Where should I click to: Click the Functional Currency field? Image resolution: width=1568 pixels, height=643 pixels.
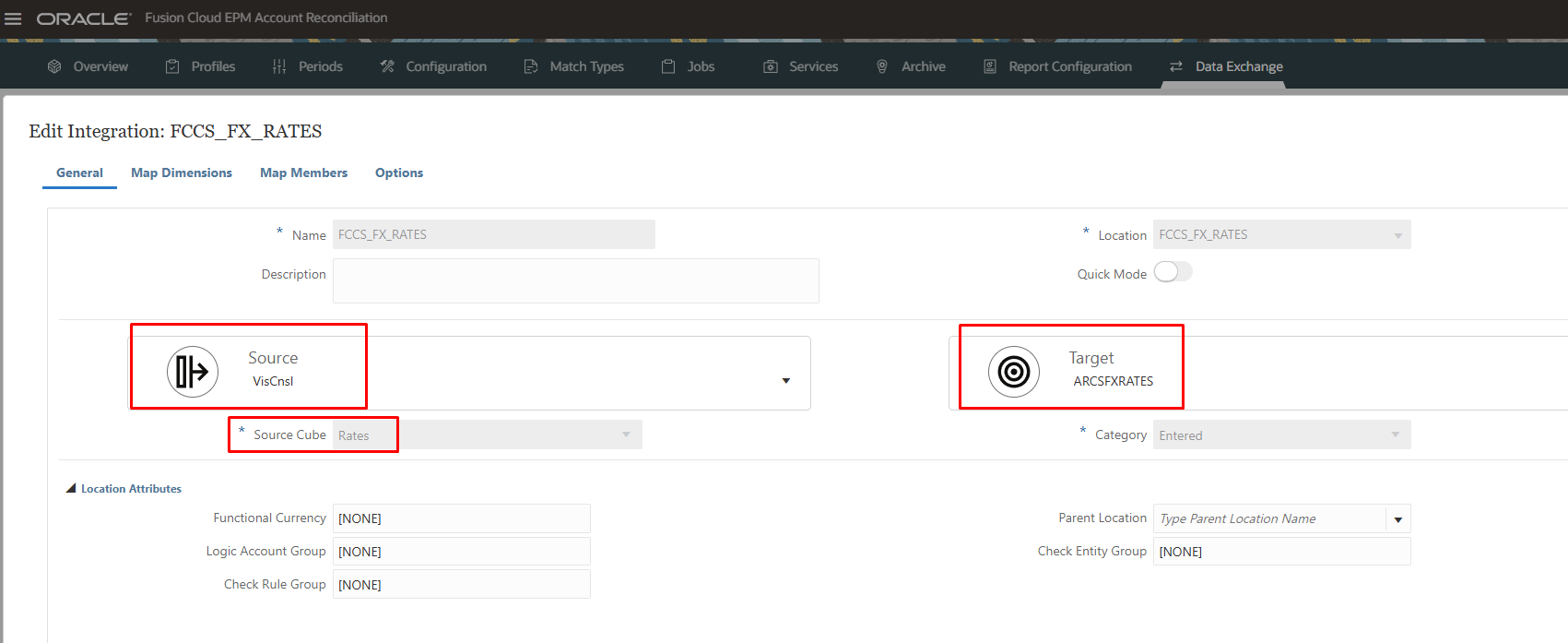(462, 518)
